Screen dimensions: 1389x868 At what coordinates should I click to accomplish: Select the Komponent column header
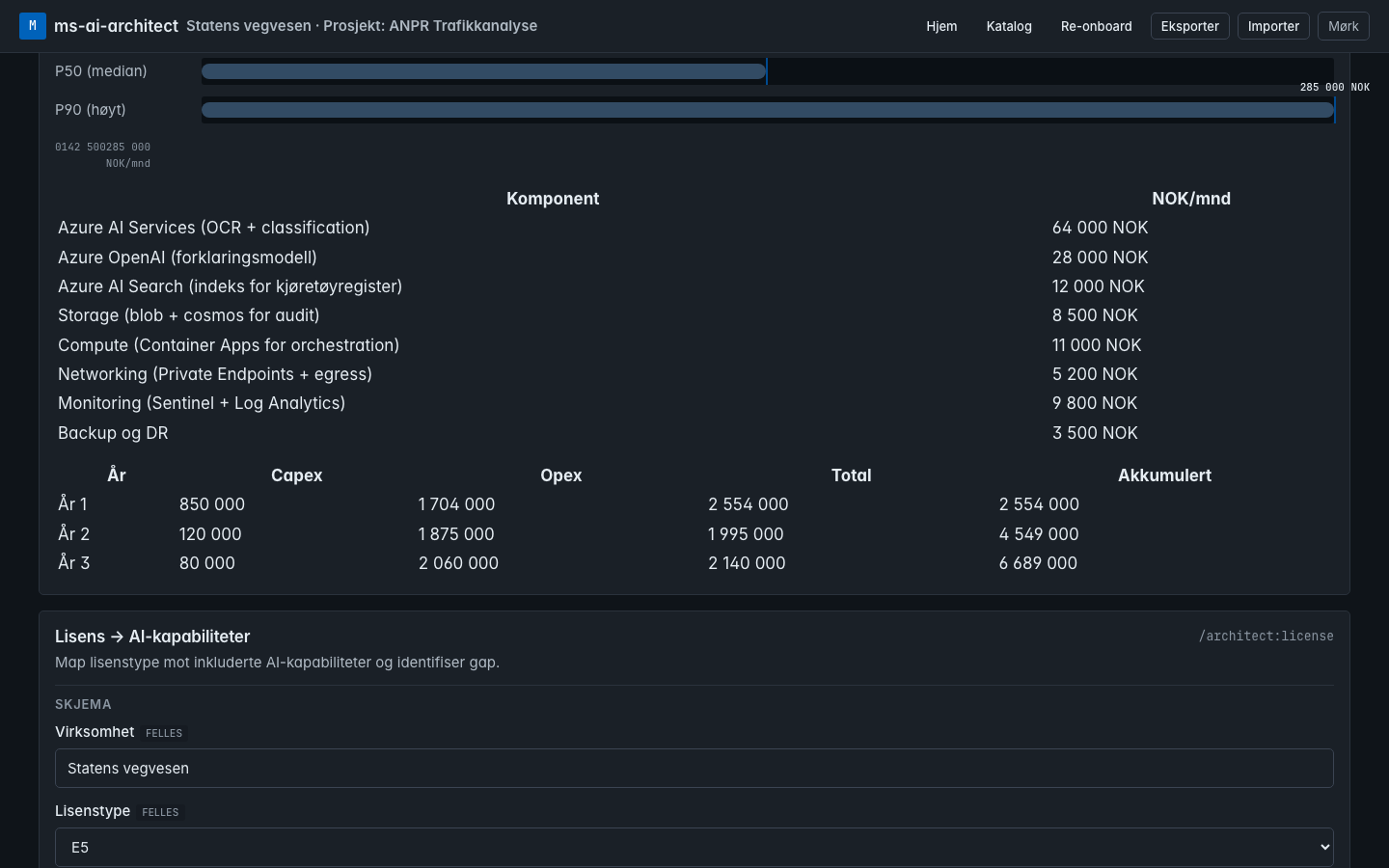click(x=553, y=199)
